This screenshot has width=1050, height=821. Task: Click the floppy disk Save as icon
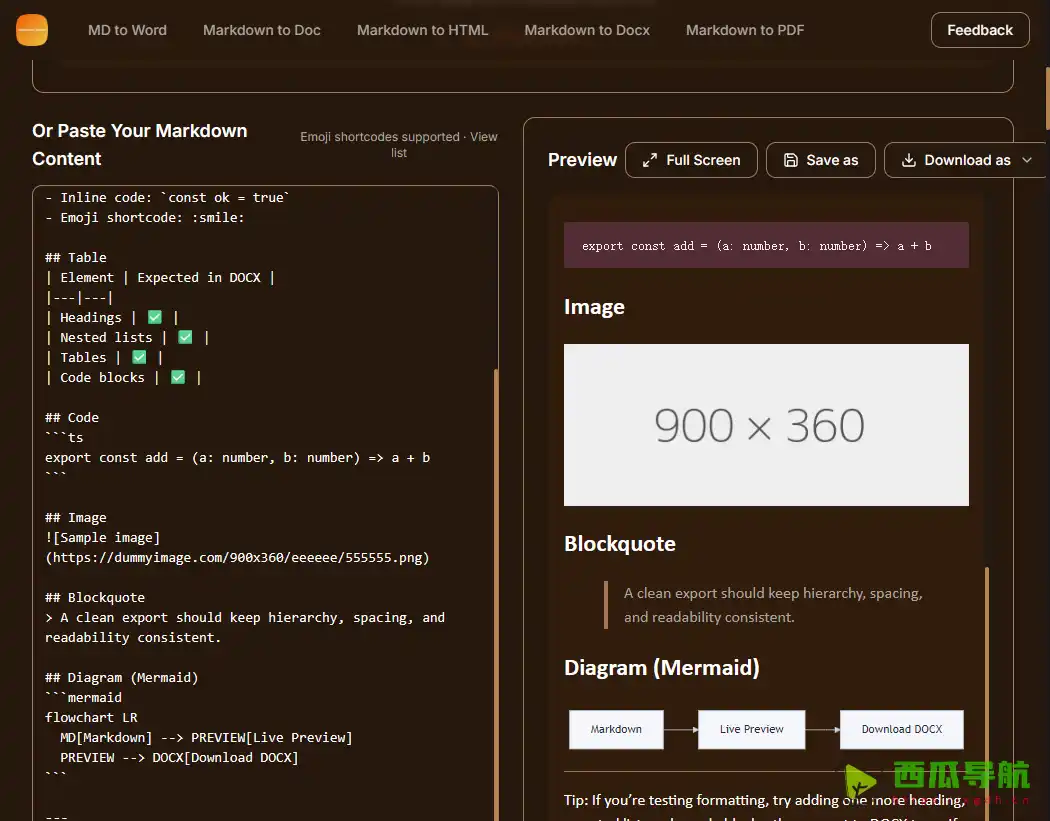pos(791,160)
